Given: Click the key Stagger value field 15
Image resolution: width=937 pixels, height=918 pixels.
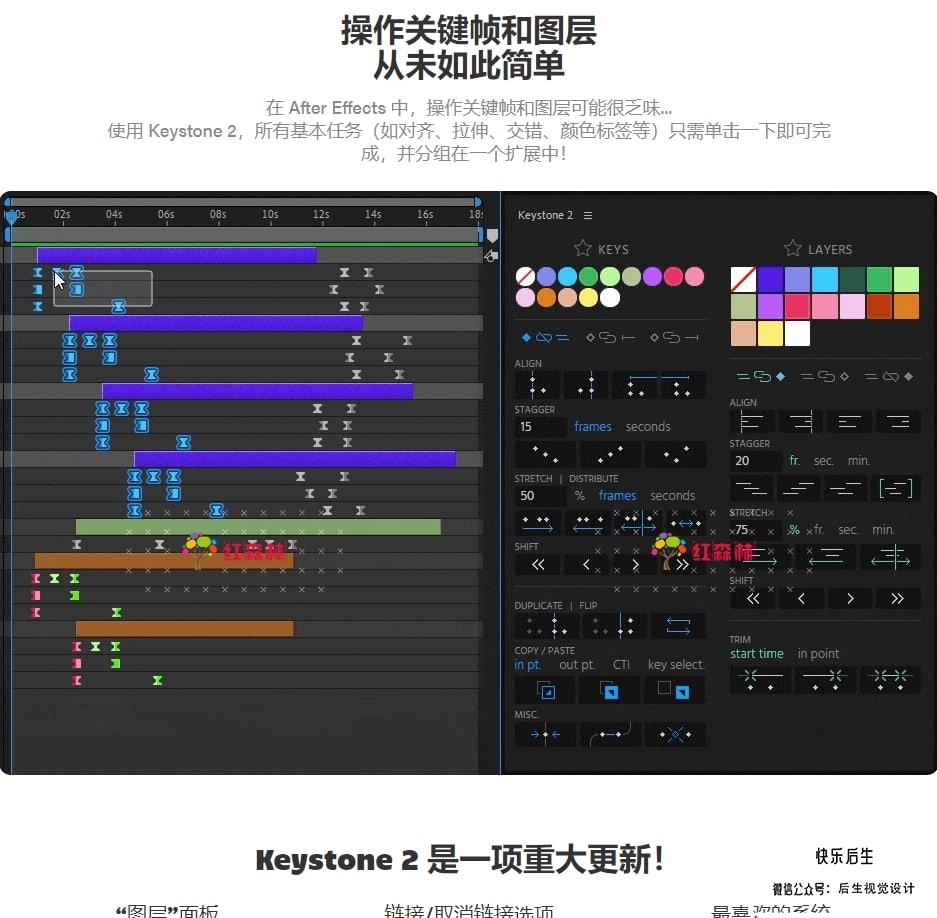Looking at the screenshot, I should (x=540, y=426).
